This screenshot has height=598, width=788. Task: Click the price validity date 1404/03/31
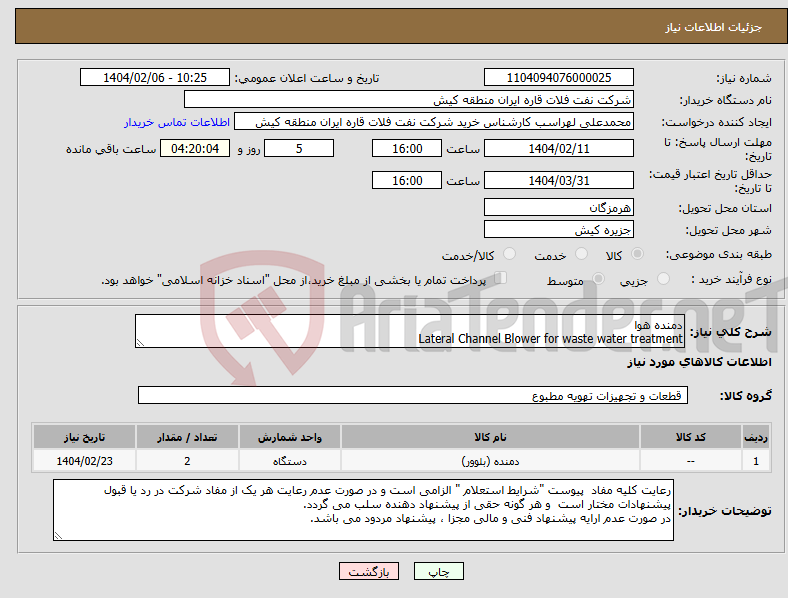point(559,180)
